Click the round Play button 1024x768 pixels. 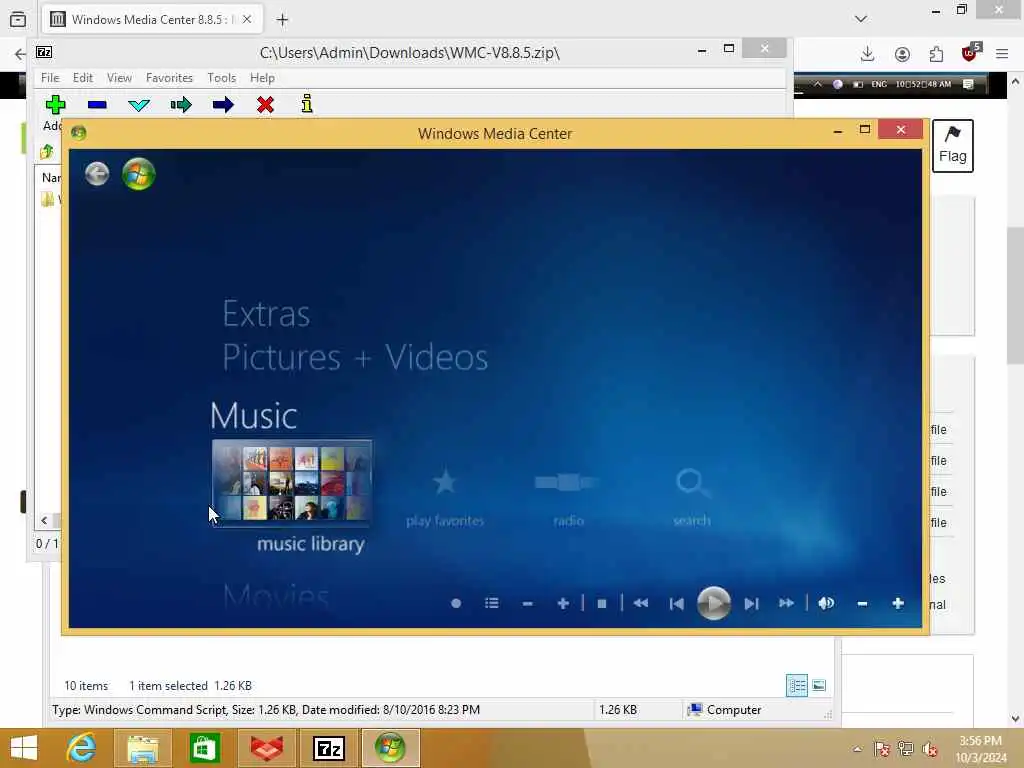click(x=714, y=603)
